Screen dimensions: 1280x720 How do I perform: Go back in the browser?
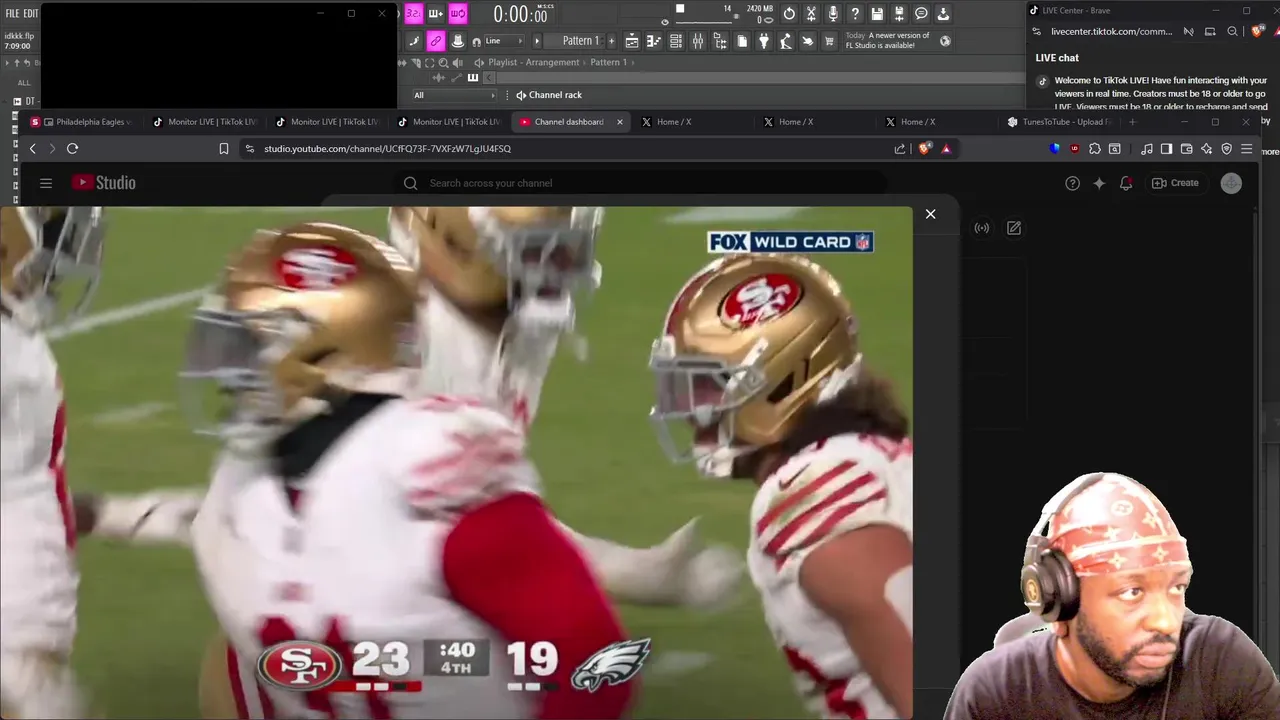(32, 148)
